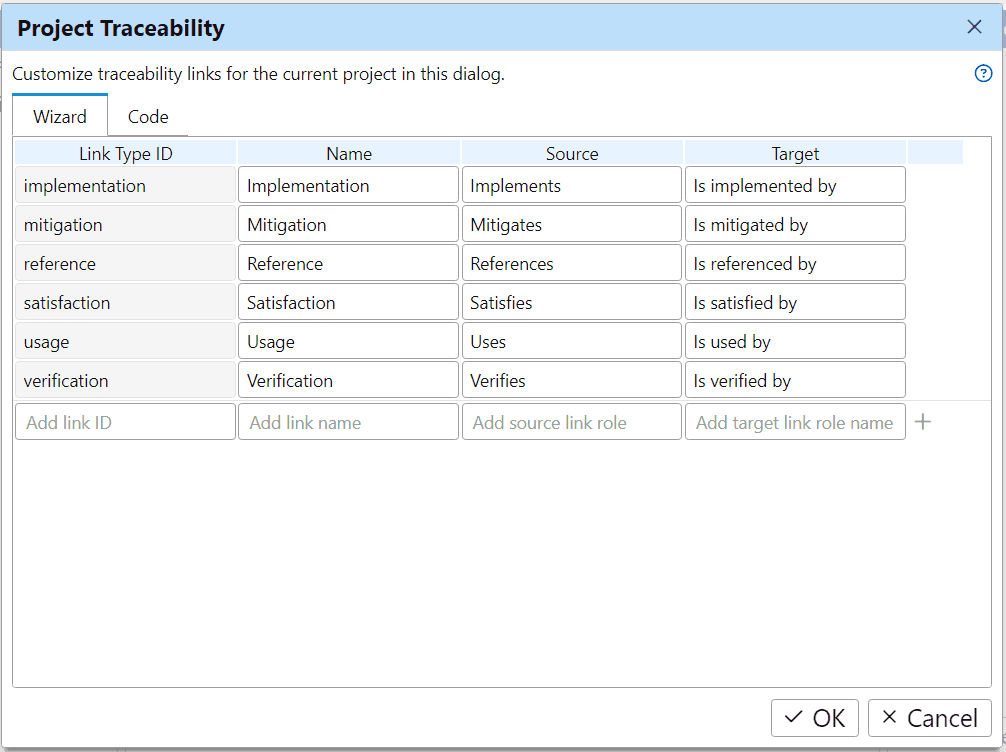
Task: Click the Link Type ID column header
Action: click(x=125, y=153)
